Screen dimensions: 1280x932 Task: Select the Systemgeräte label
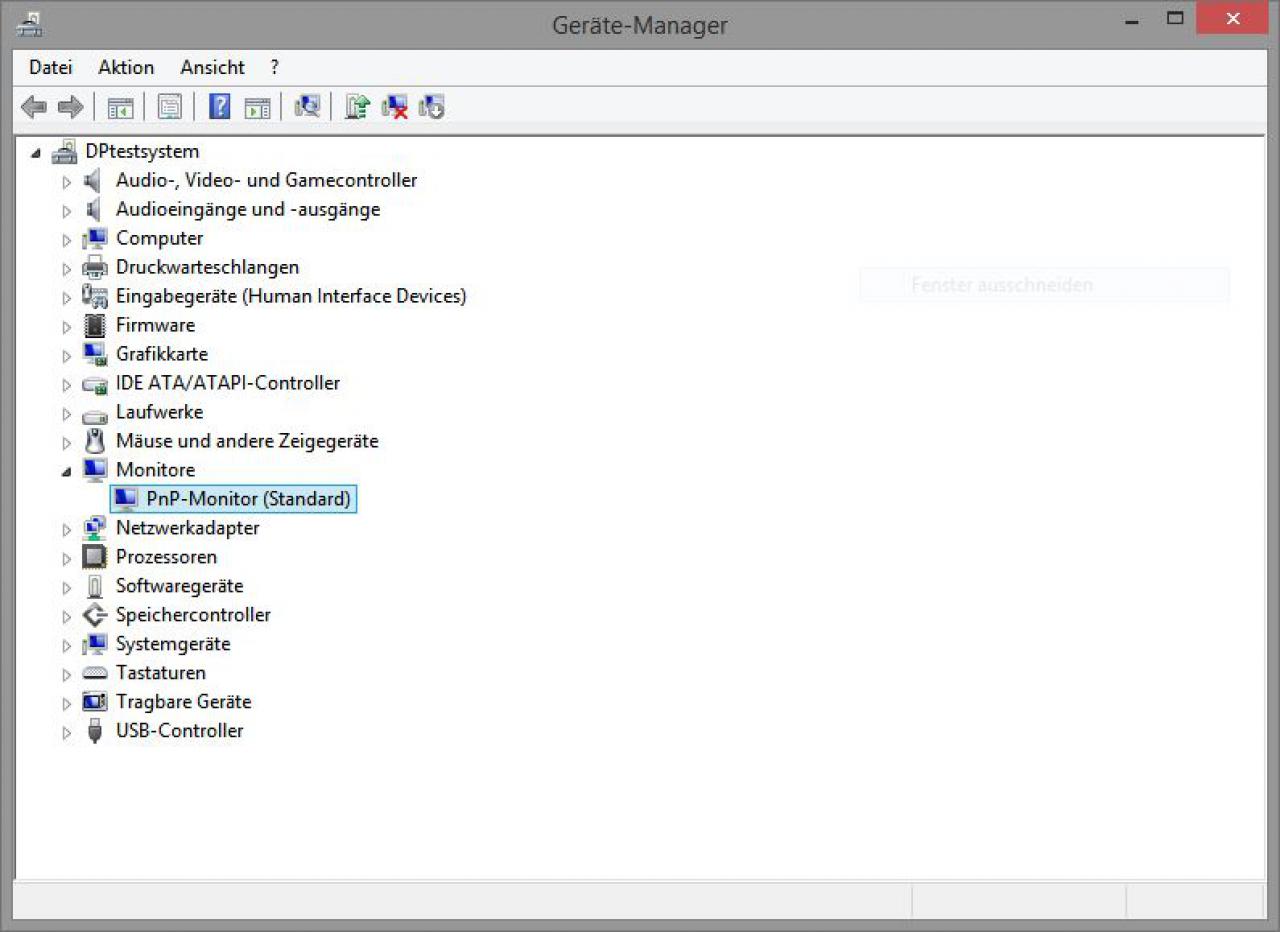[x=173, y=644]
